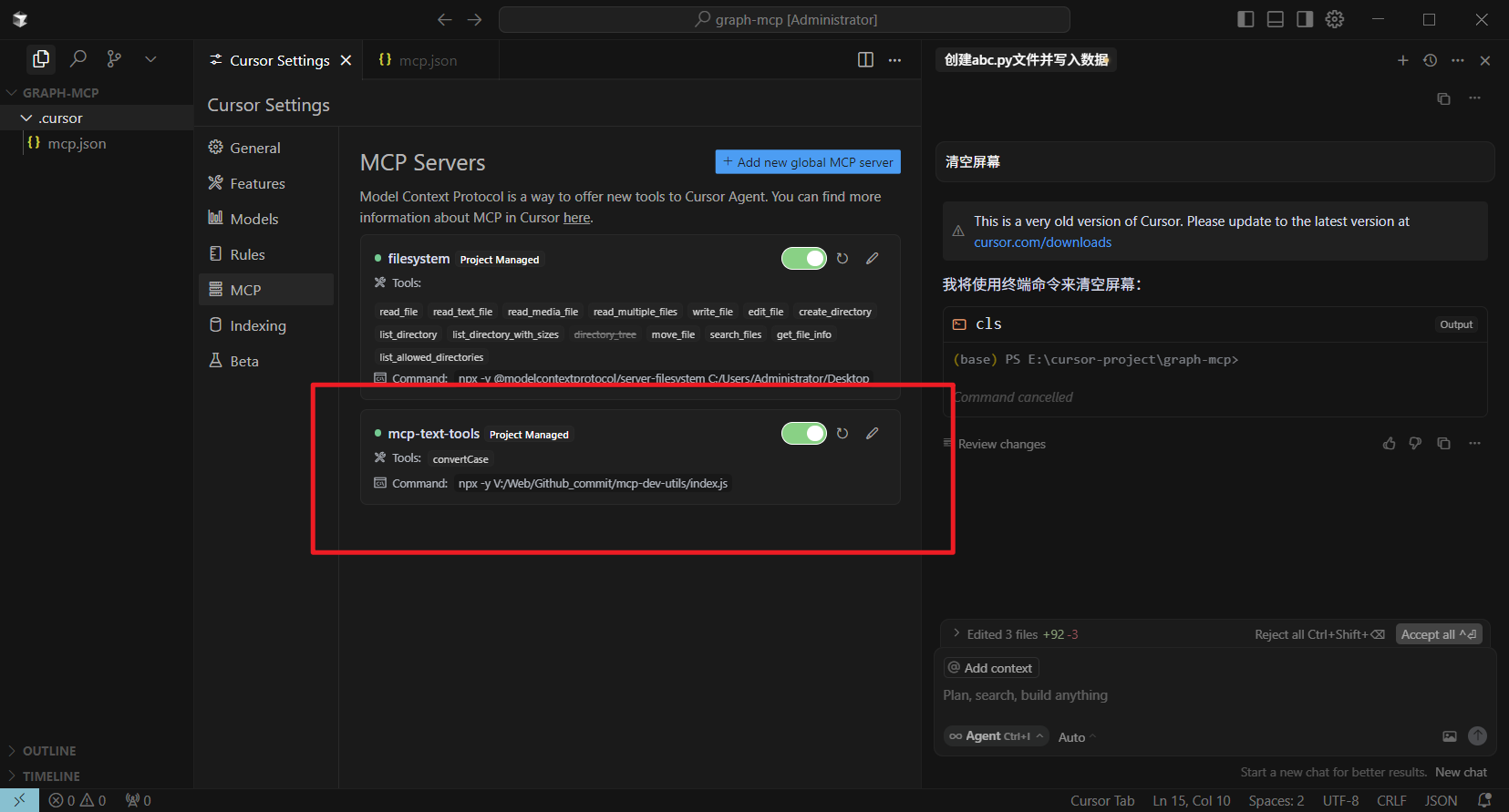The height and width of the screenshot is (812, 1509).
Task: Open chat pane more options ellipsis
Action: click(x=1458, y=60)
